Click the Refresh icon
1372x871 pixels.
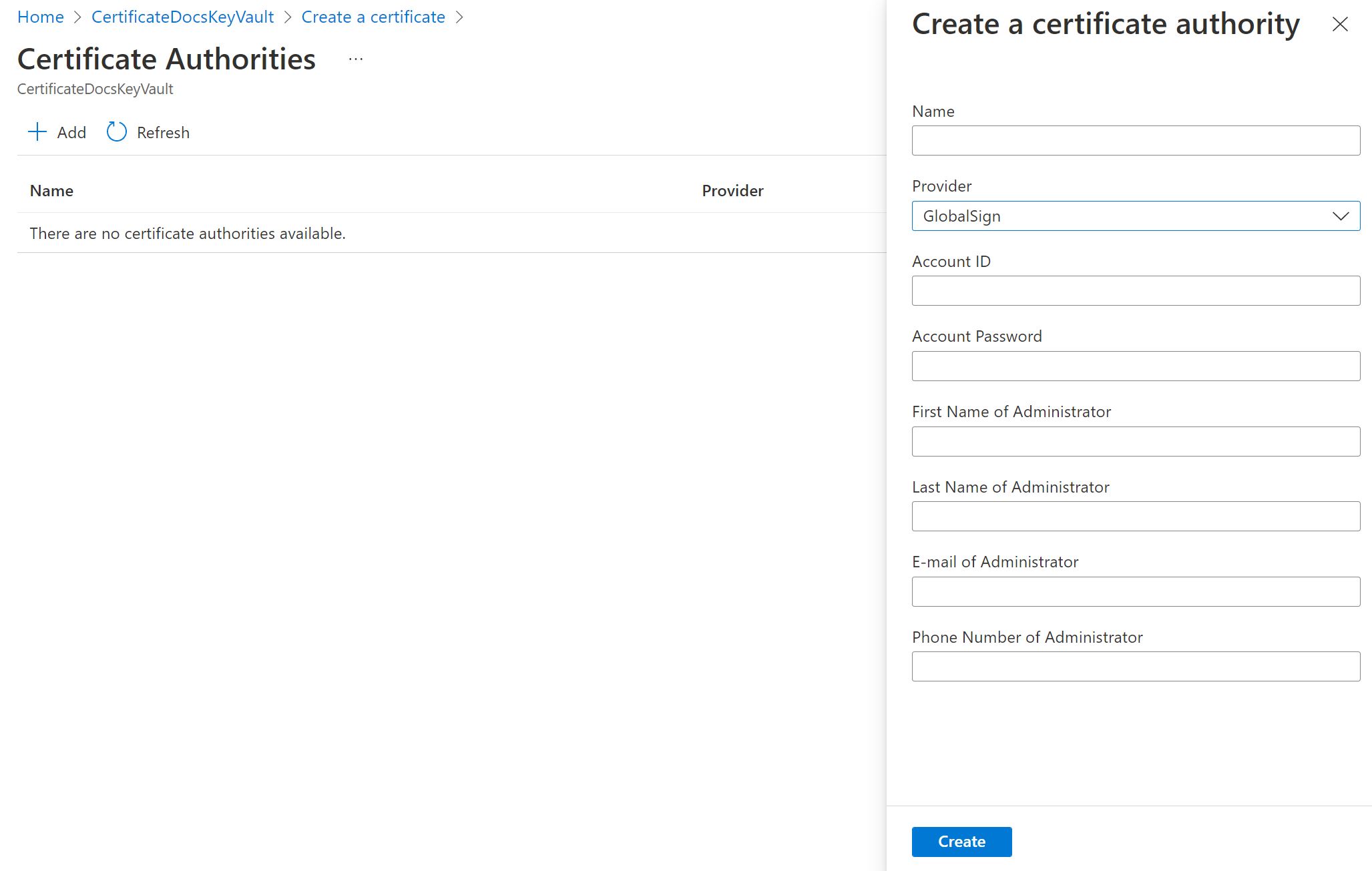[116, 132]
